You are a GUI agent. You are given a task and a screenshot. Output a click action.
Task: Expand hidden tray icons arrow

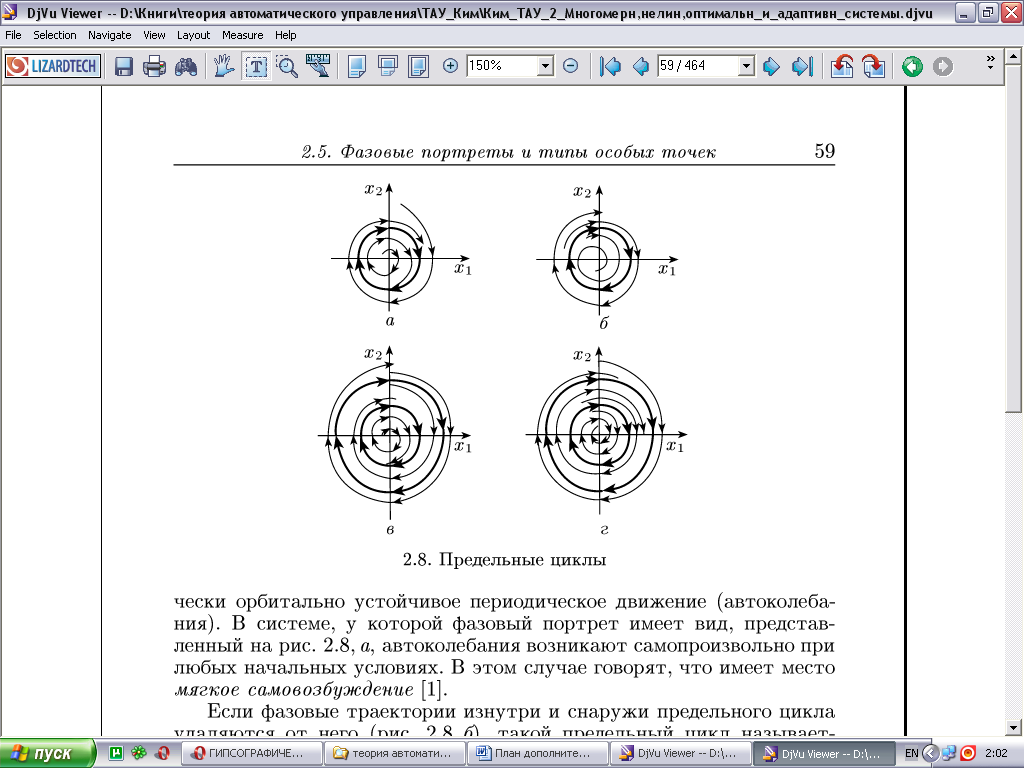pyautogui.click(x=930, y=753)
